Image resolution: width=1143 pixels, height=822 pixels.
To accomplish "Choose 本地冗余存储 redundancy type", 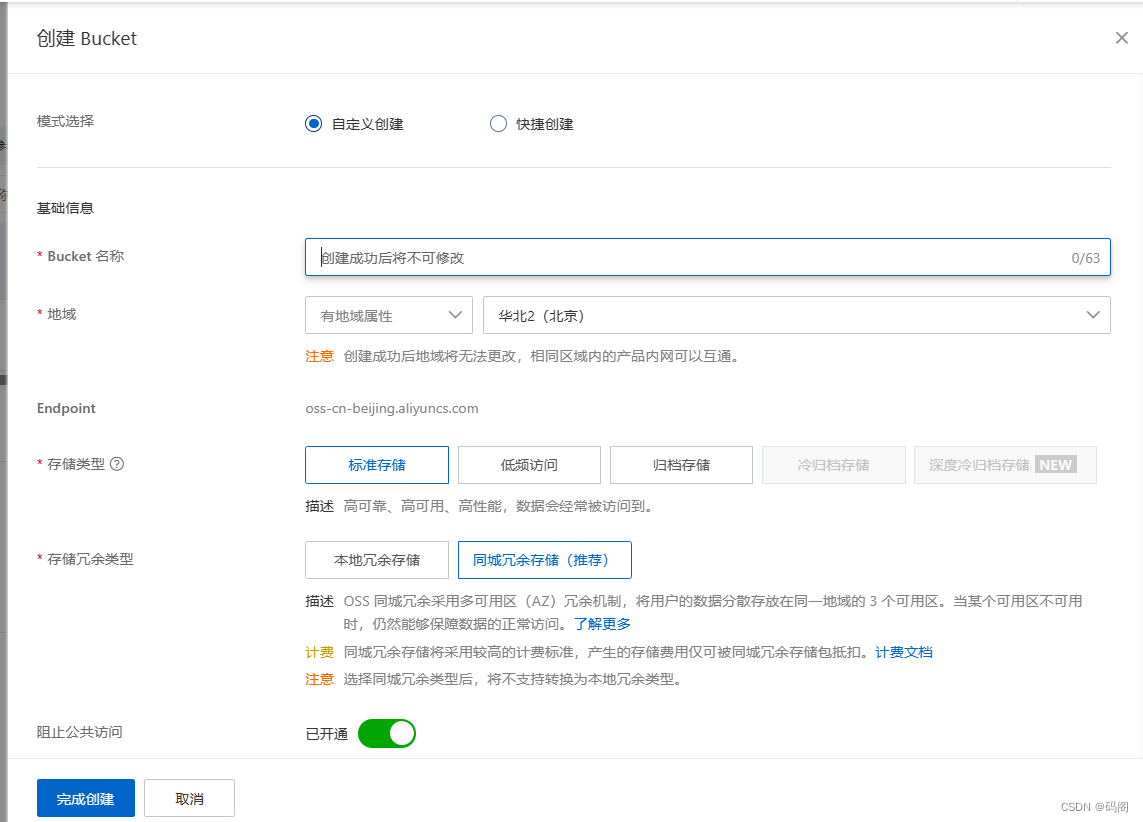I will point(377,560).
